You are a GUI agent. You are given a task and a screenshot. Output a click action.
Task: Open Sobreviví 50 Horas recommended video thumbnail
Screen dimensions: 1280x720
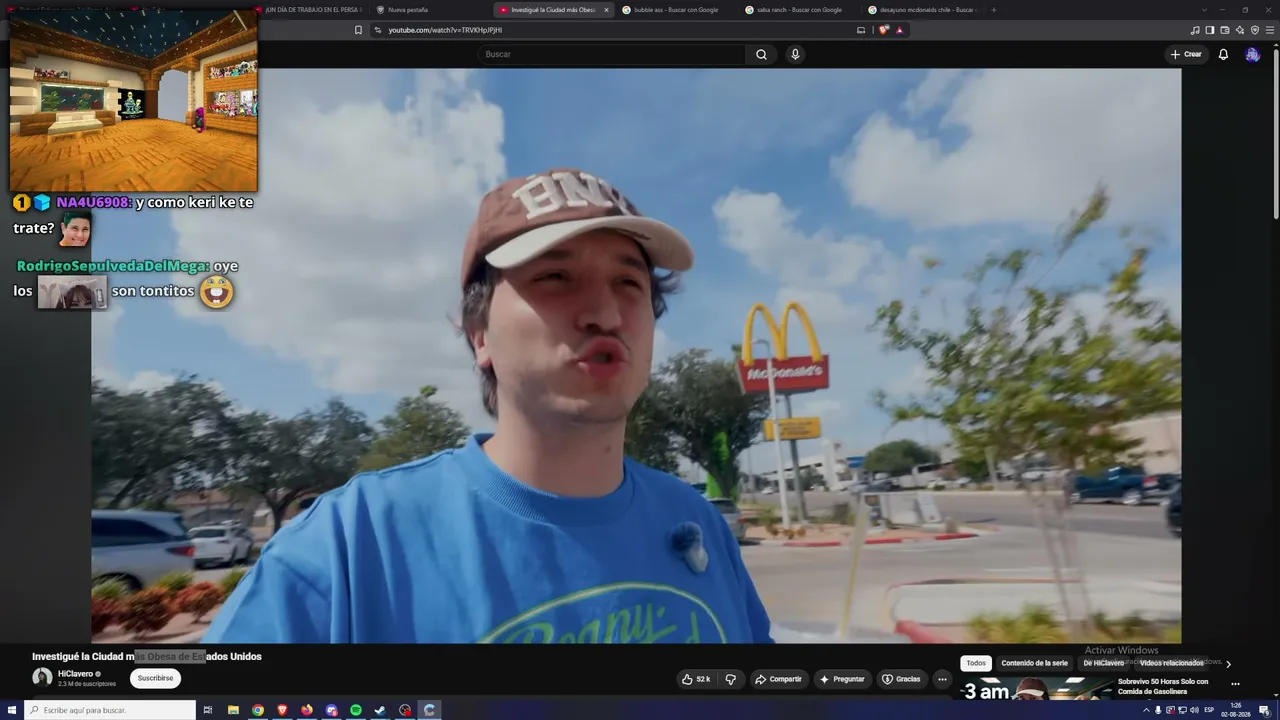(x=1037, y=689)
